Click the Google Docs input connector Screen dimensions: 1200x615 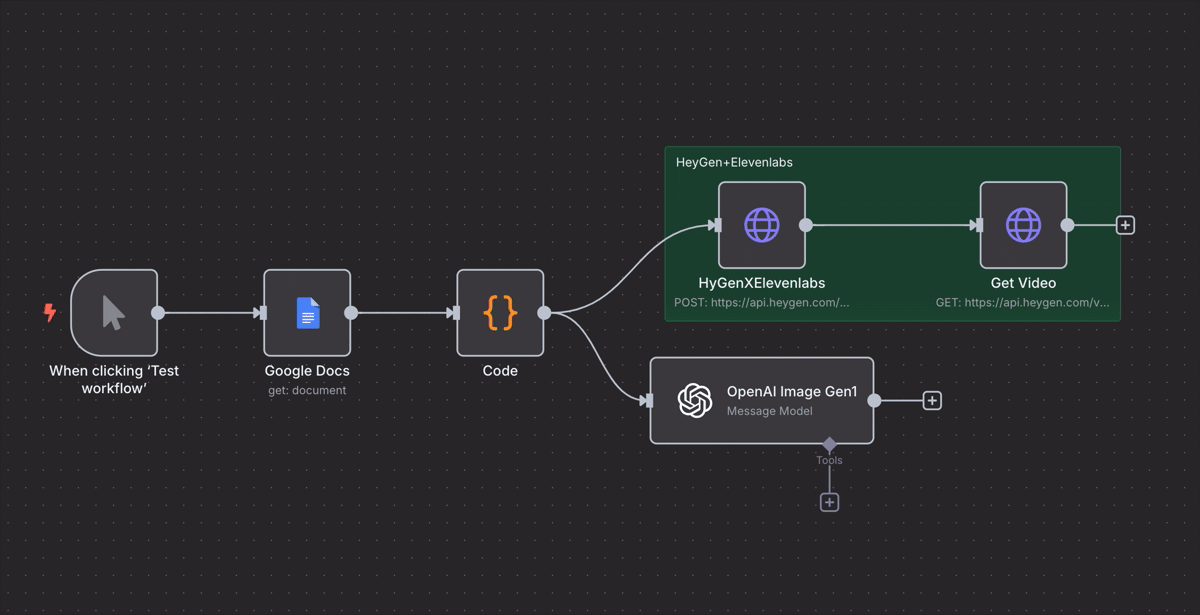point(262,313)
